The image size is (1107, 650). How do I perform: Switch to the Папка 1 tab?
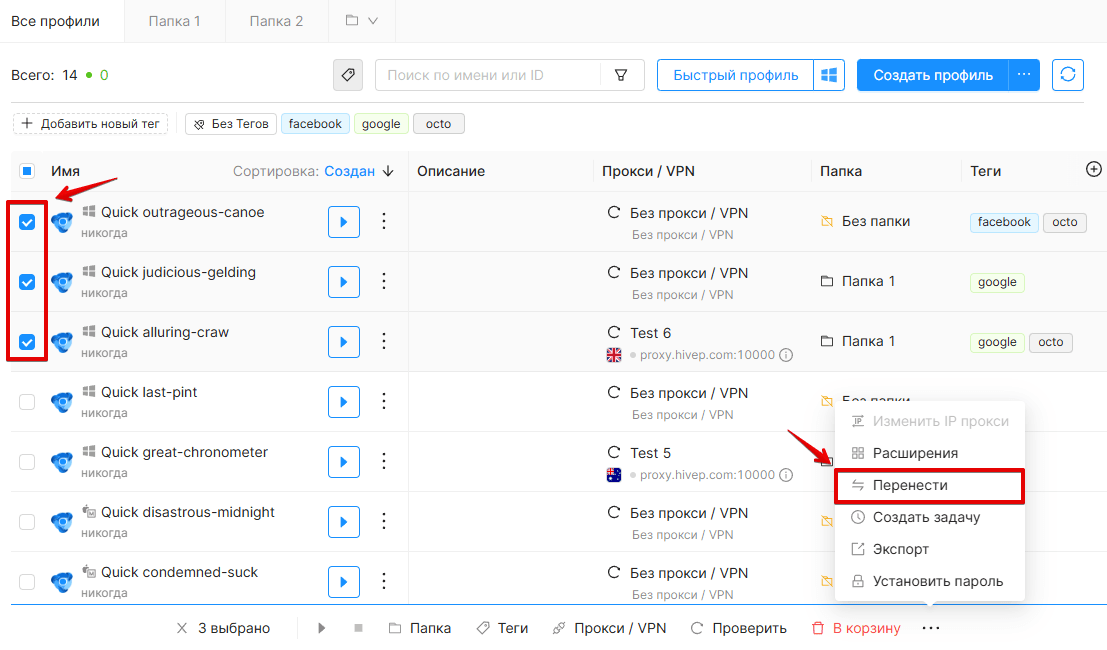(174, 21)
